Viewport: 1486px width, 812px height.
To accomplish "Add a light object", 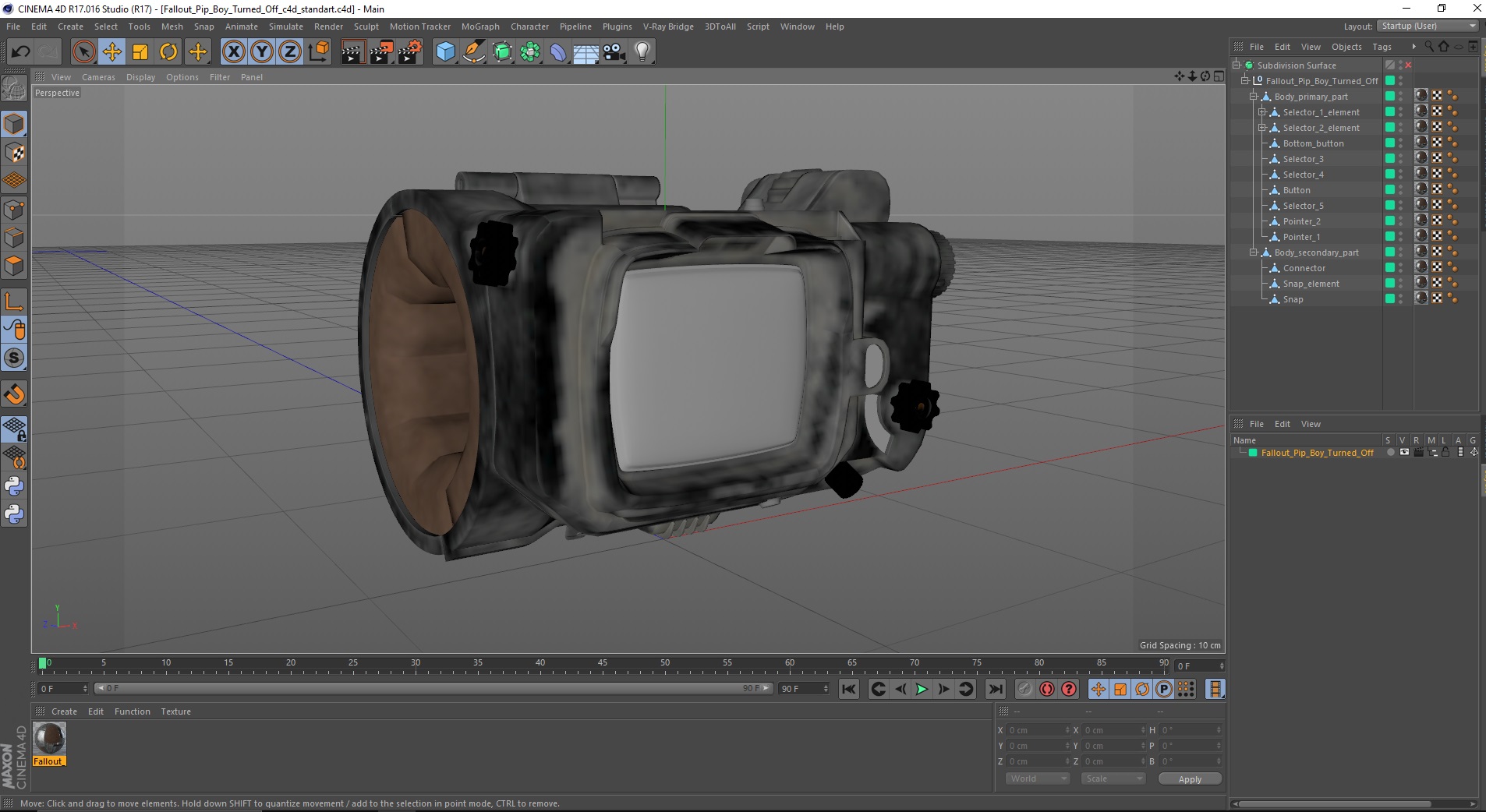I will pyautogui.click(x=642, y=52).
